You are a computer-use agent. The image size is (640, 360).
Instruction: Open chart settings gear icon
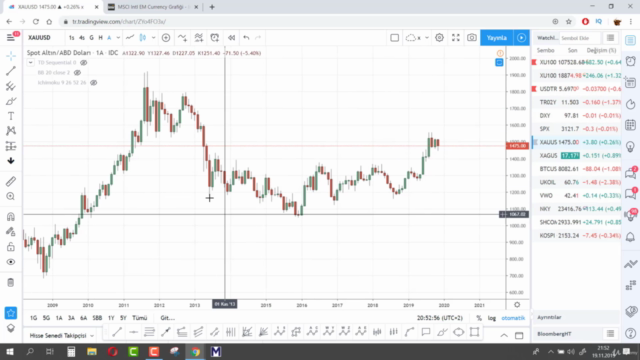(x=439, y=38)
